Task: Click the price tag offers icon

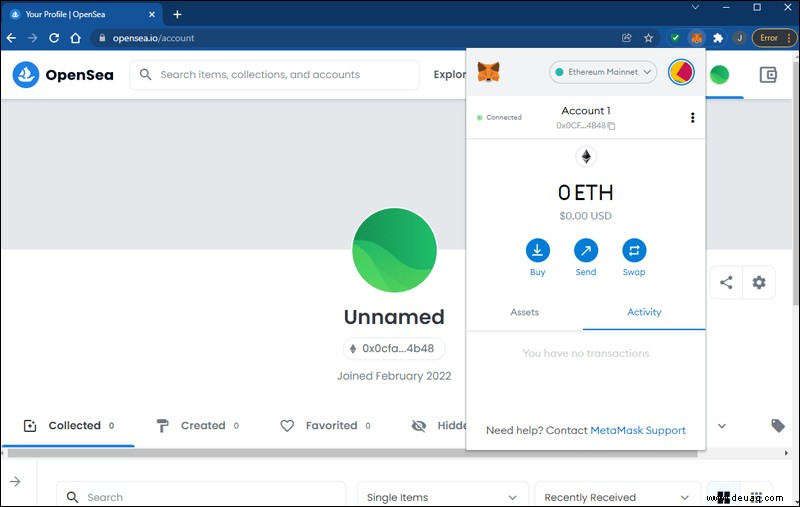Action: click(778, 425)
